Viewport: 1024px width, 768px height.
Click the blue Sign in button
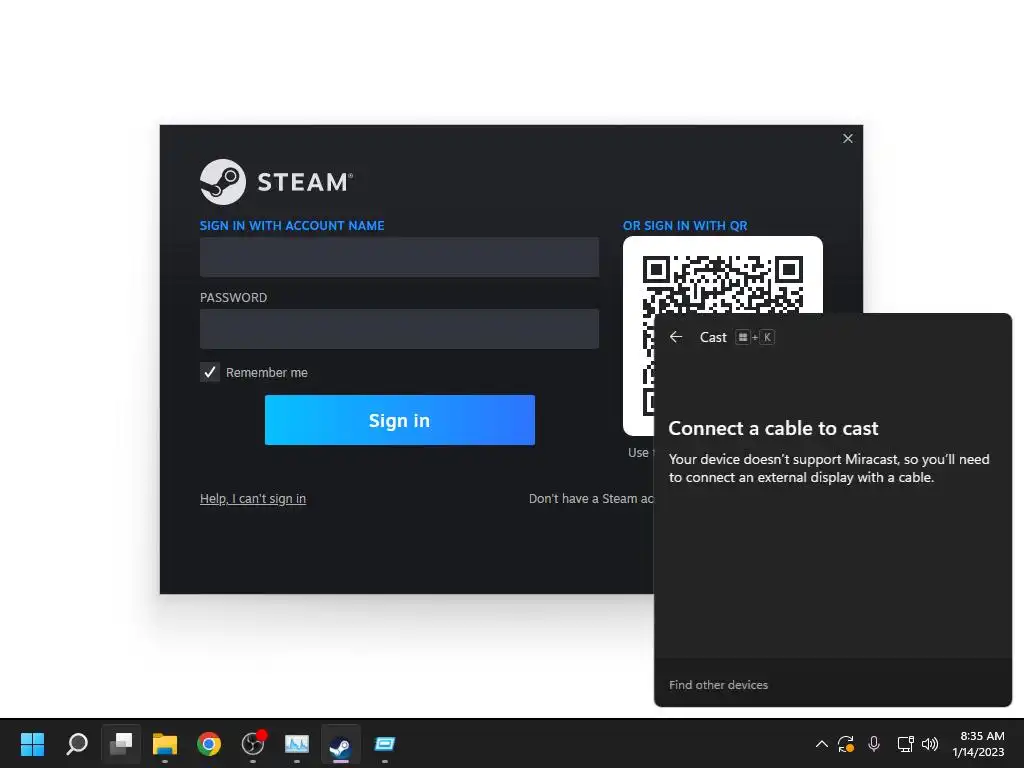(400, 420)
